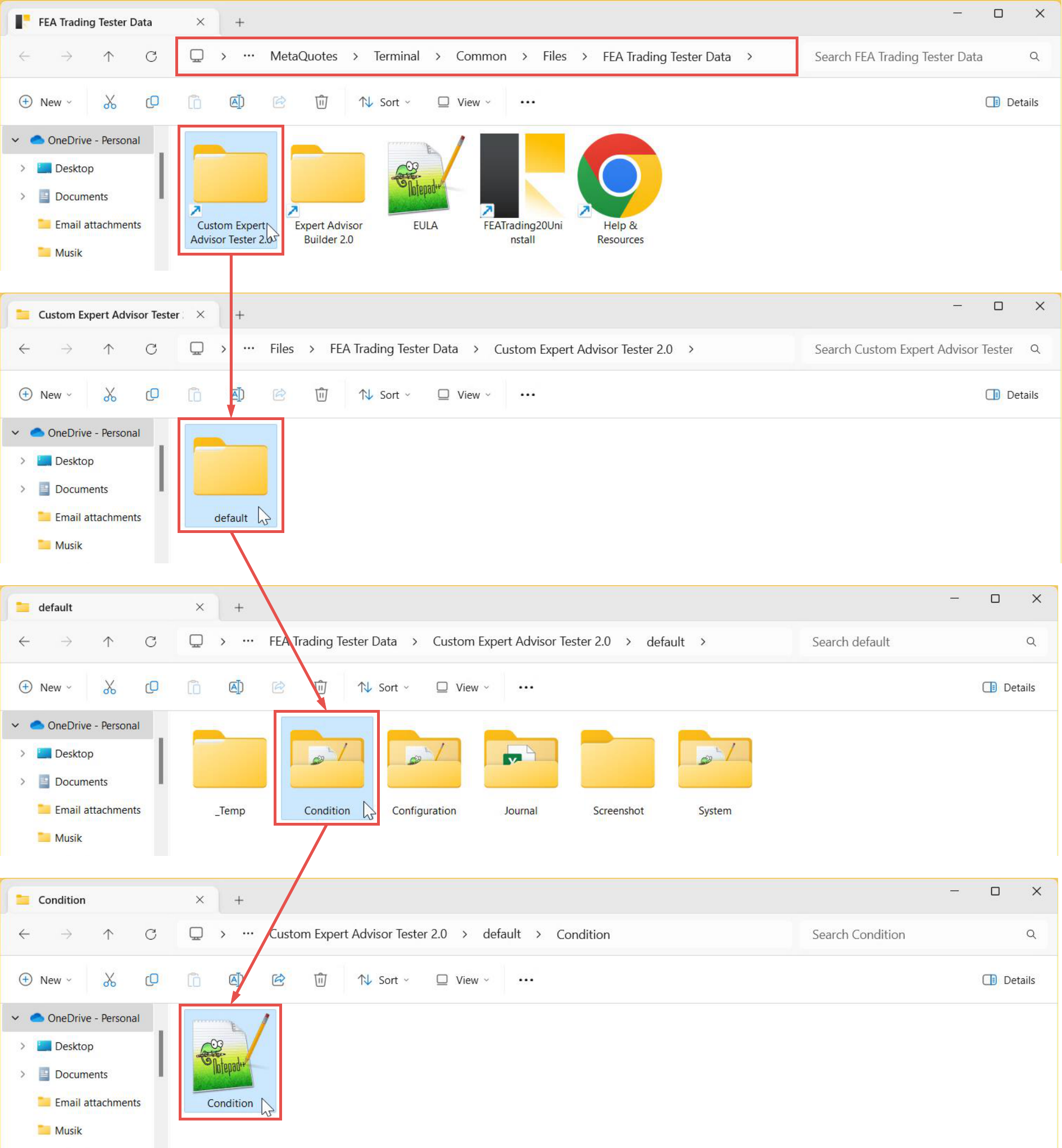Toggle Details pane in default window
Screen dimensions: 1062x1148
click(1009, 687)
